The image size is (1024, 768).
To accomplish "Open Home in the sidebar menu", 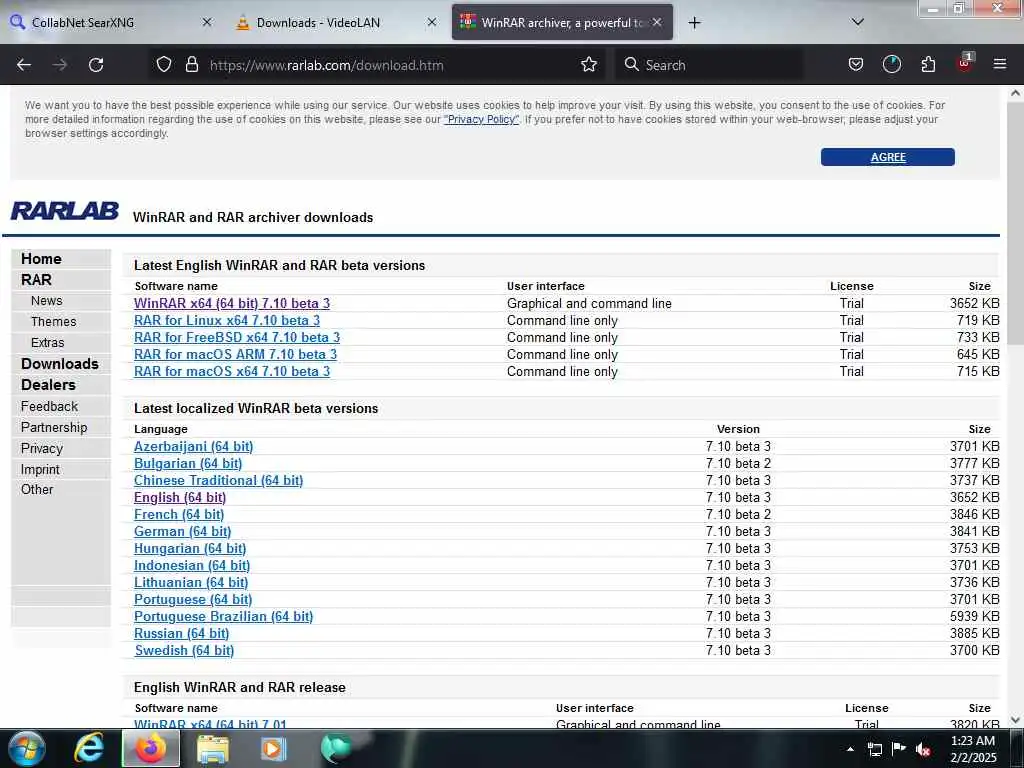I will pyautogui.click(x=41, y=259).
